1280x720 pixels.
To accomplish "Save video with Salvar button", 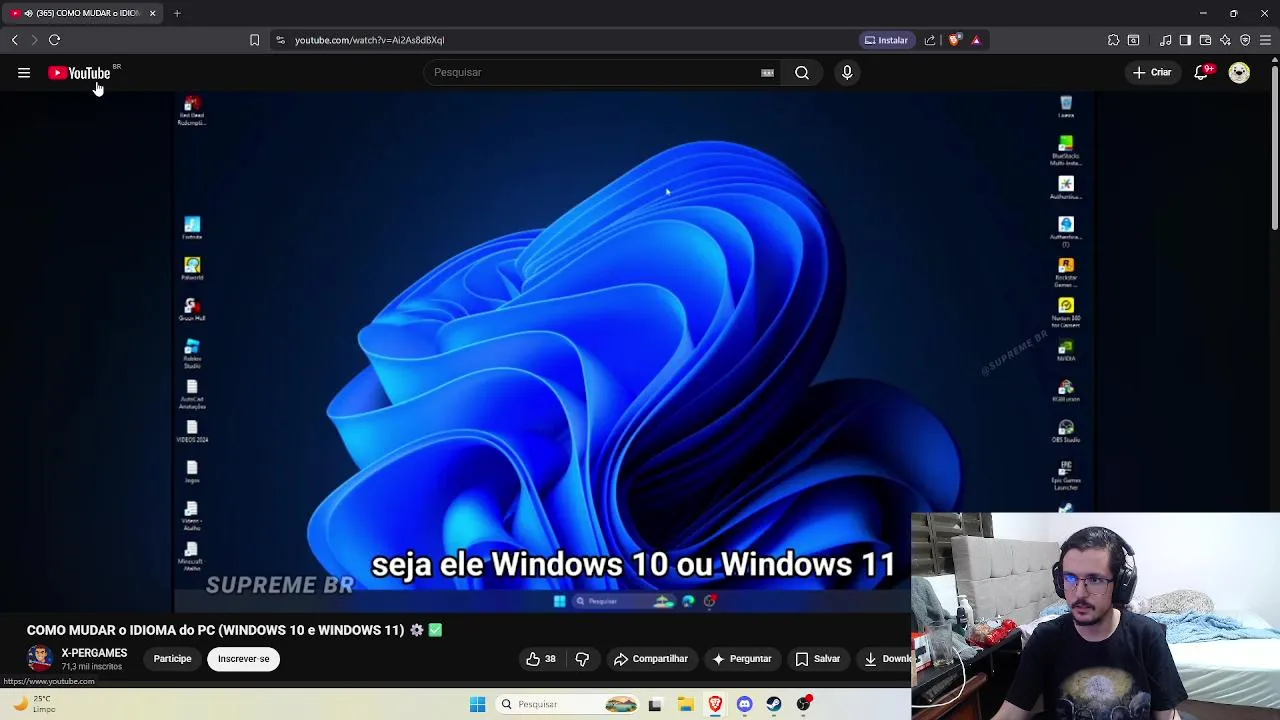I will pos(817,659).
